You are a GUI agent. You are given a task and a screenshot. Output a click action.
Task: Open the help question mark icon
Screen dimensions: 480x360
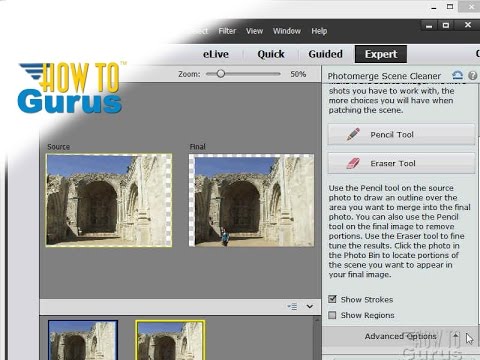(472, 76)
